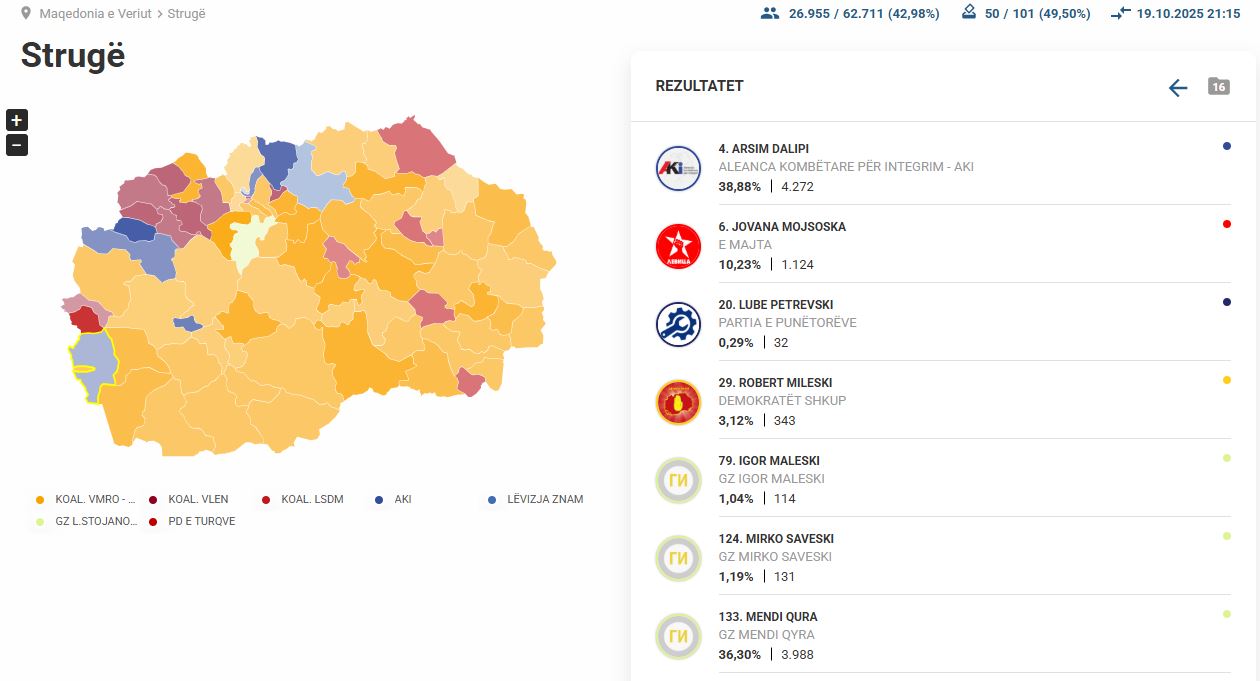The image size is (1260, 681).
Task: Zoom out of the map
Action: [x=17, y=145]
